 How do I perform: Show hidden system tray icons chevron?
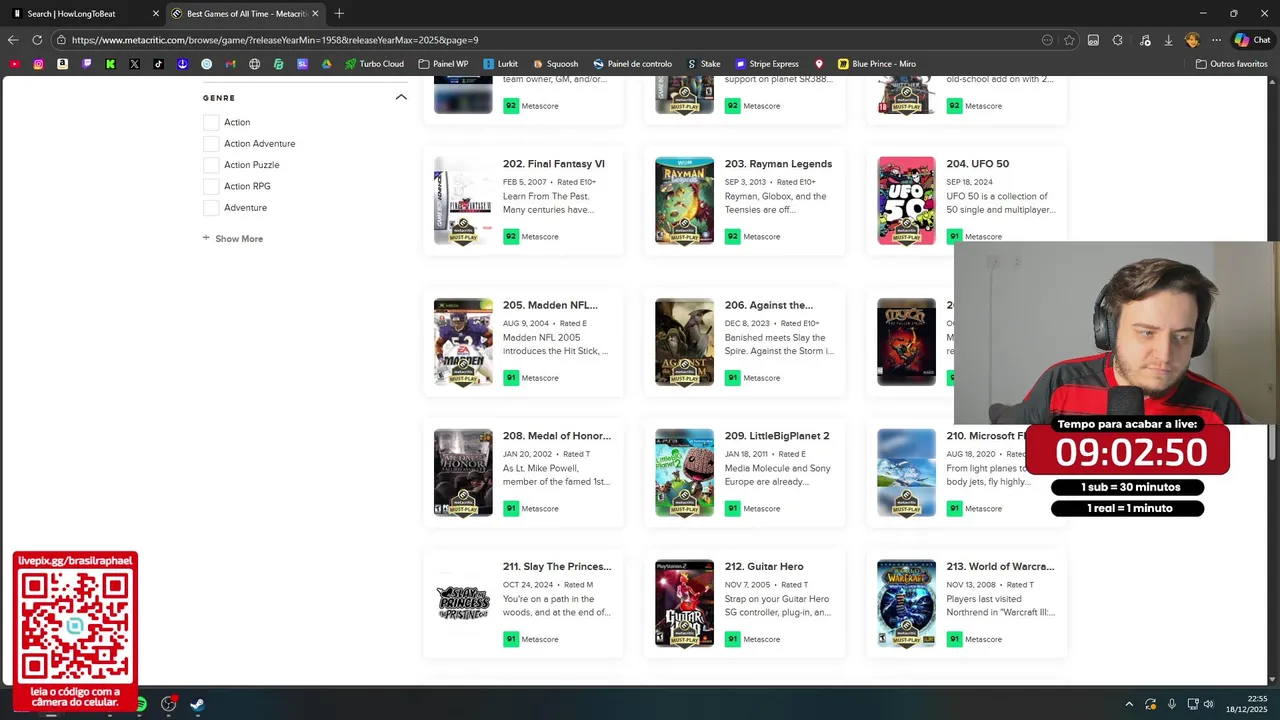tap(1129, 704)
